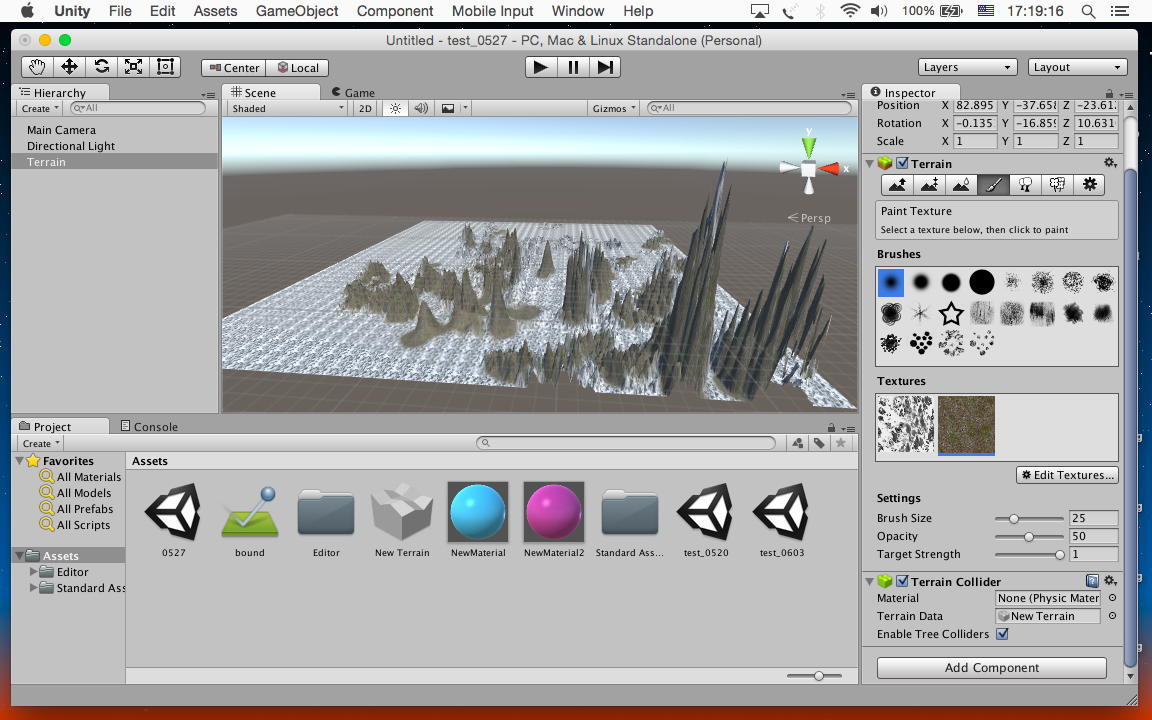Click the Add Component button
Image resolution: width=1152 pixels, height=720 pixels.
tap(991, 668)
